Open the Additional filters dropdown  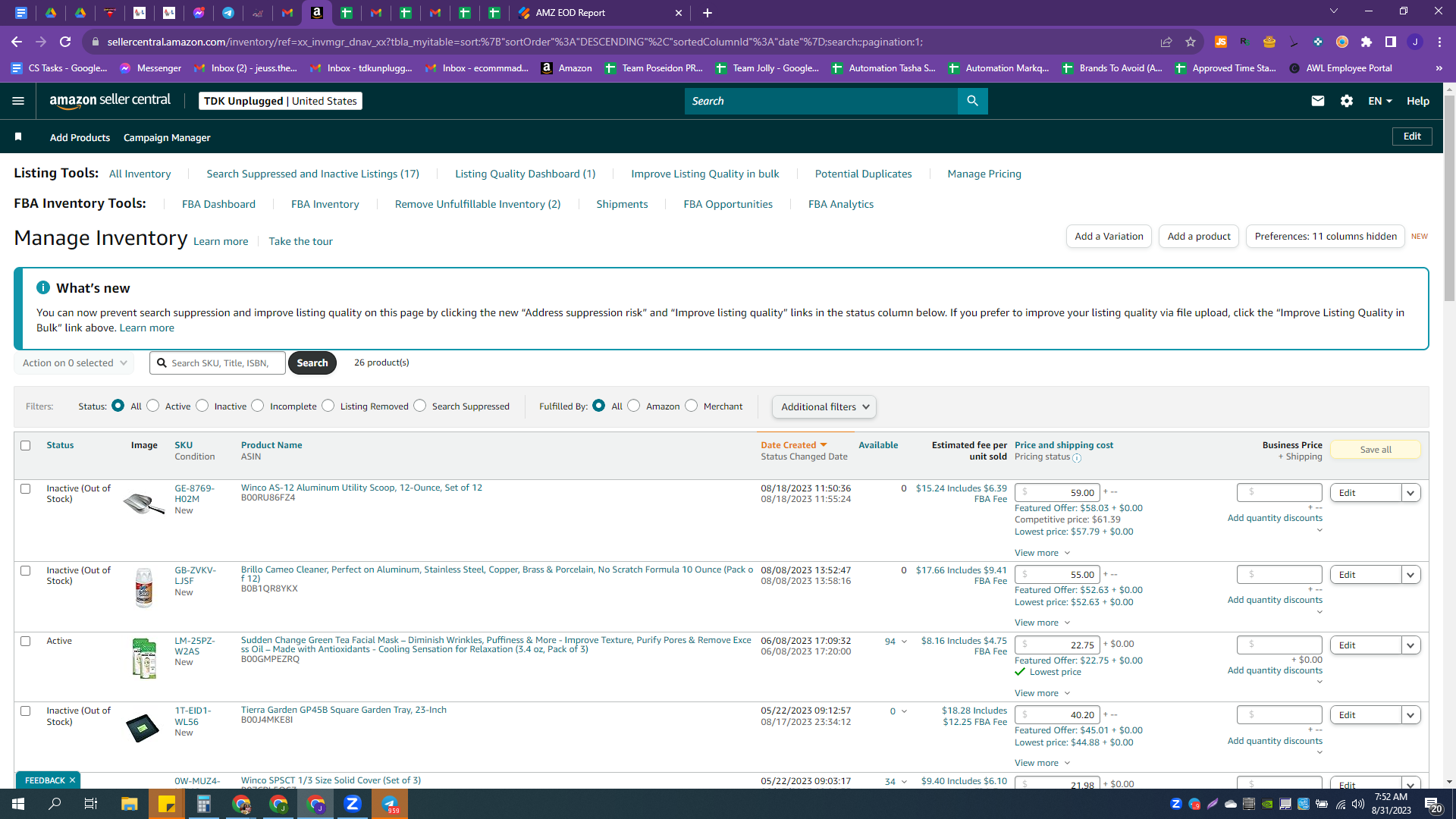click(x=824, y=406)
